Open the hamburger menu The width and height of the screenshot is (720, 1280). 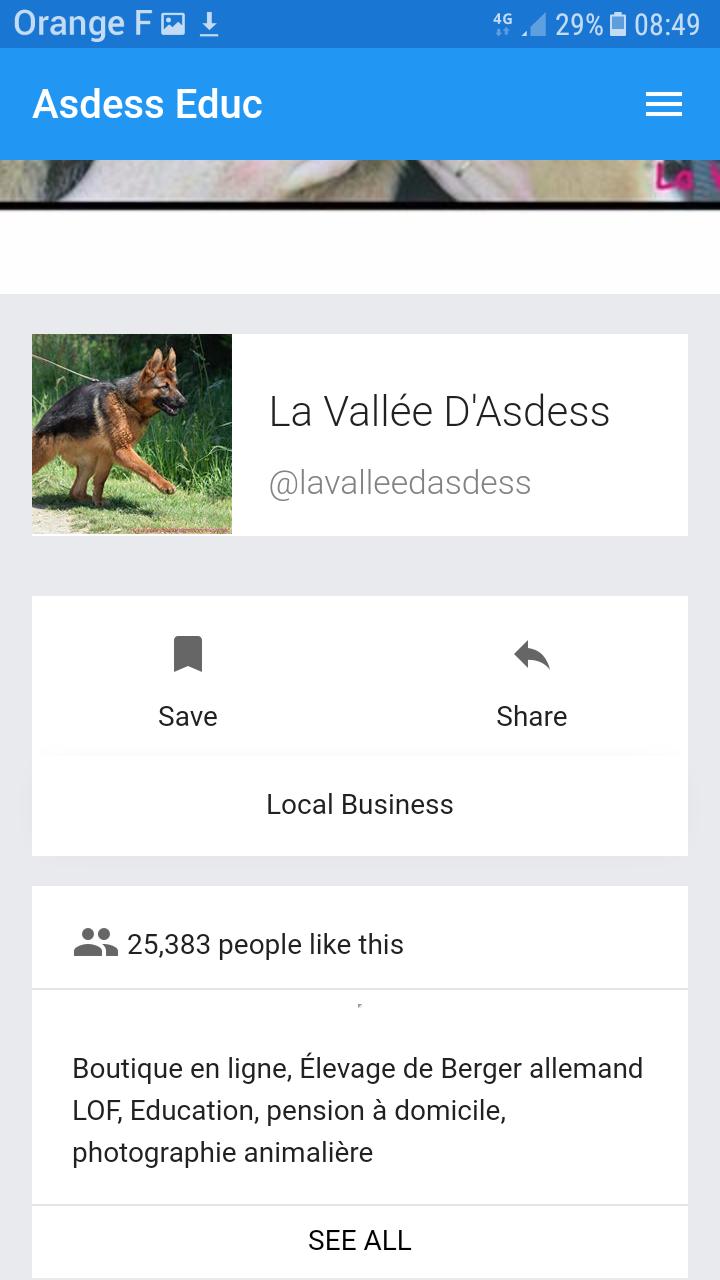click(x=664, y=104)
